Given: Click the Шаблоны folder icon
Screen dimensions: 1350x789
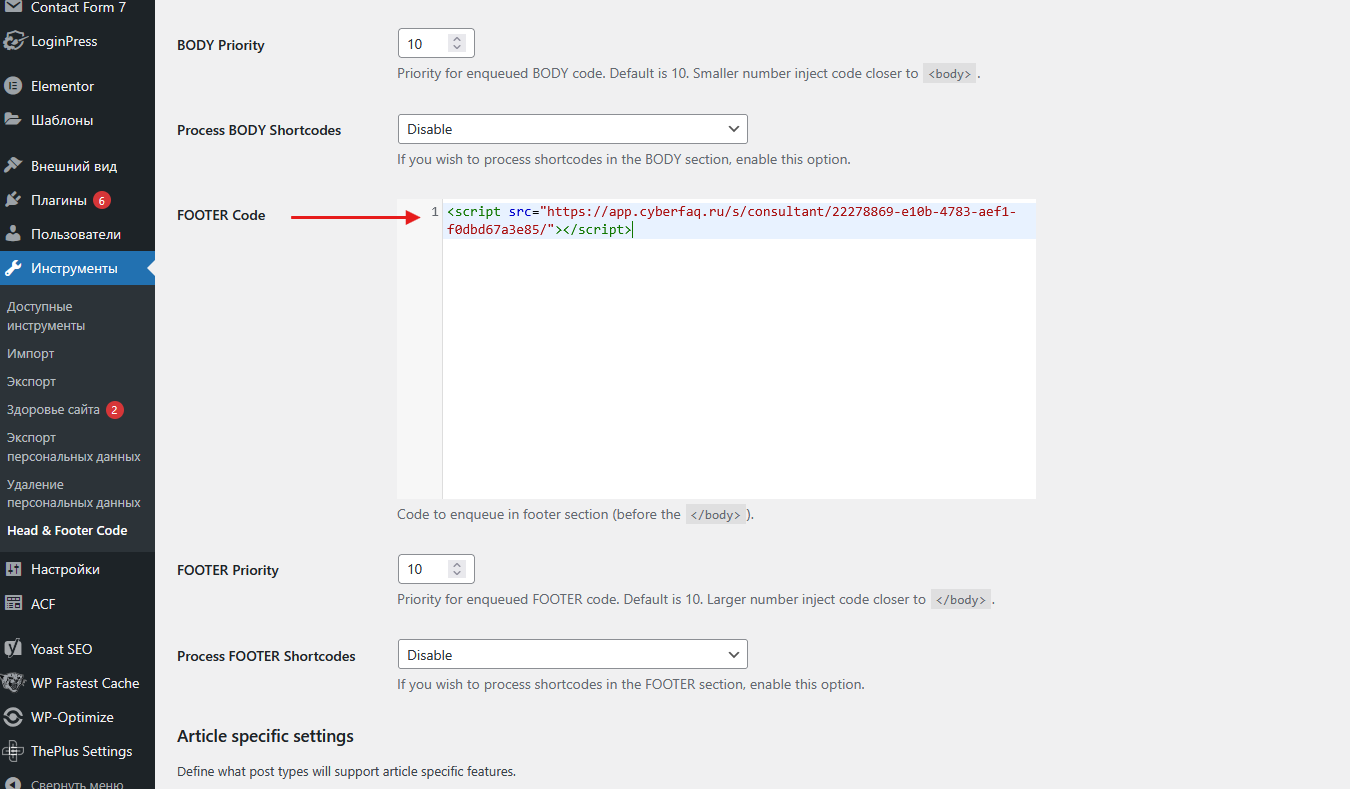Looking at the screenshot, I should click(x=14, y=120).
